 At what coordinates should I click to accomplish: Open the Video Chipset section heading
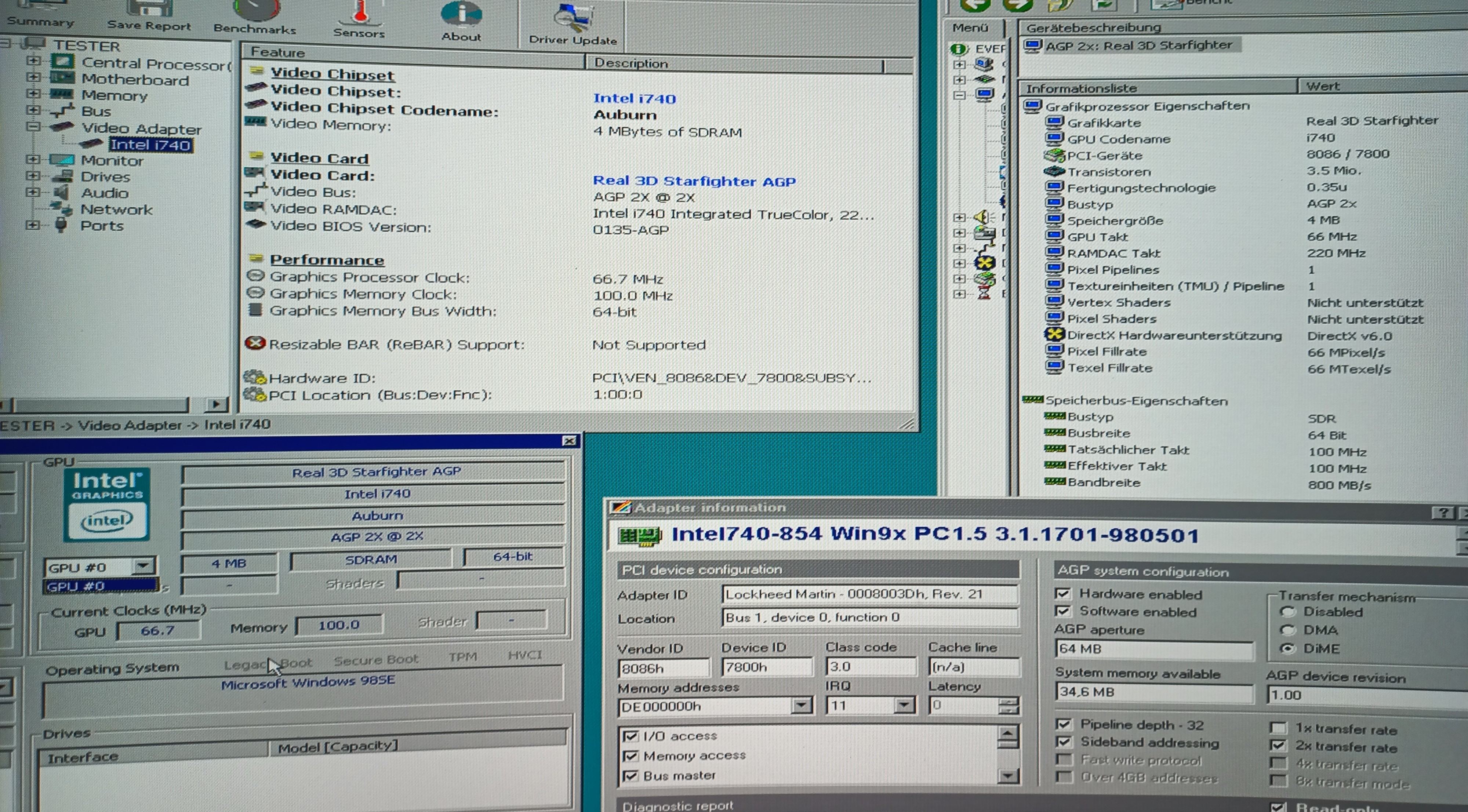click(332, 74)
